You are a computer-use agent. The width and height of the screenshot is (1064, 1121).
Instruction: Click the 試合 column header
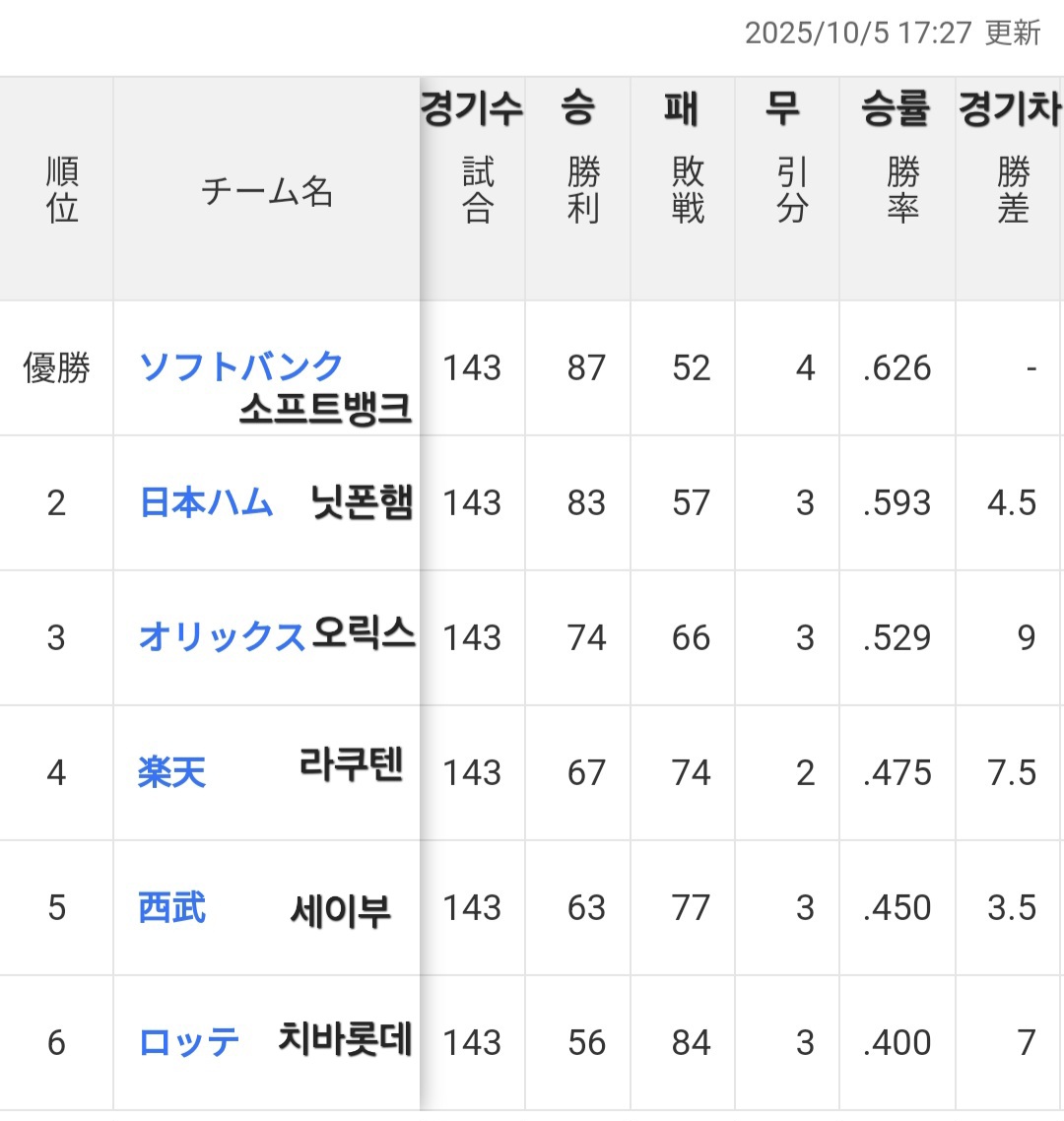tap(478, 190)
